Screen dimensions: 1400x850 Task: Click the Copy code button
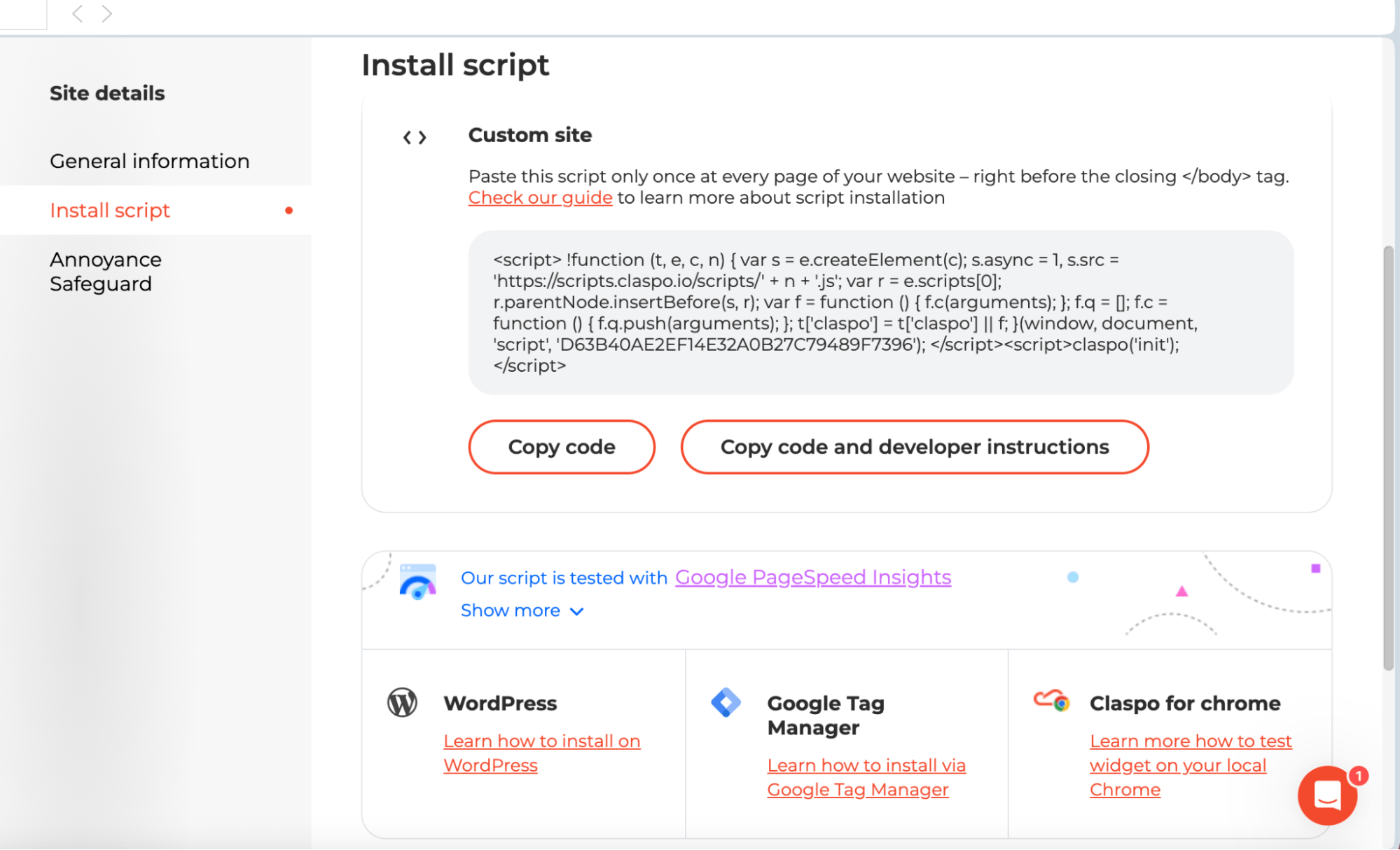(x=562, y=447)
